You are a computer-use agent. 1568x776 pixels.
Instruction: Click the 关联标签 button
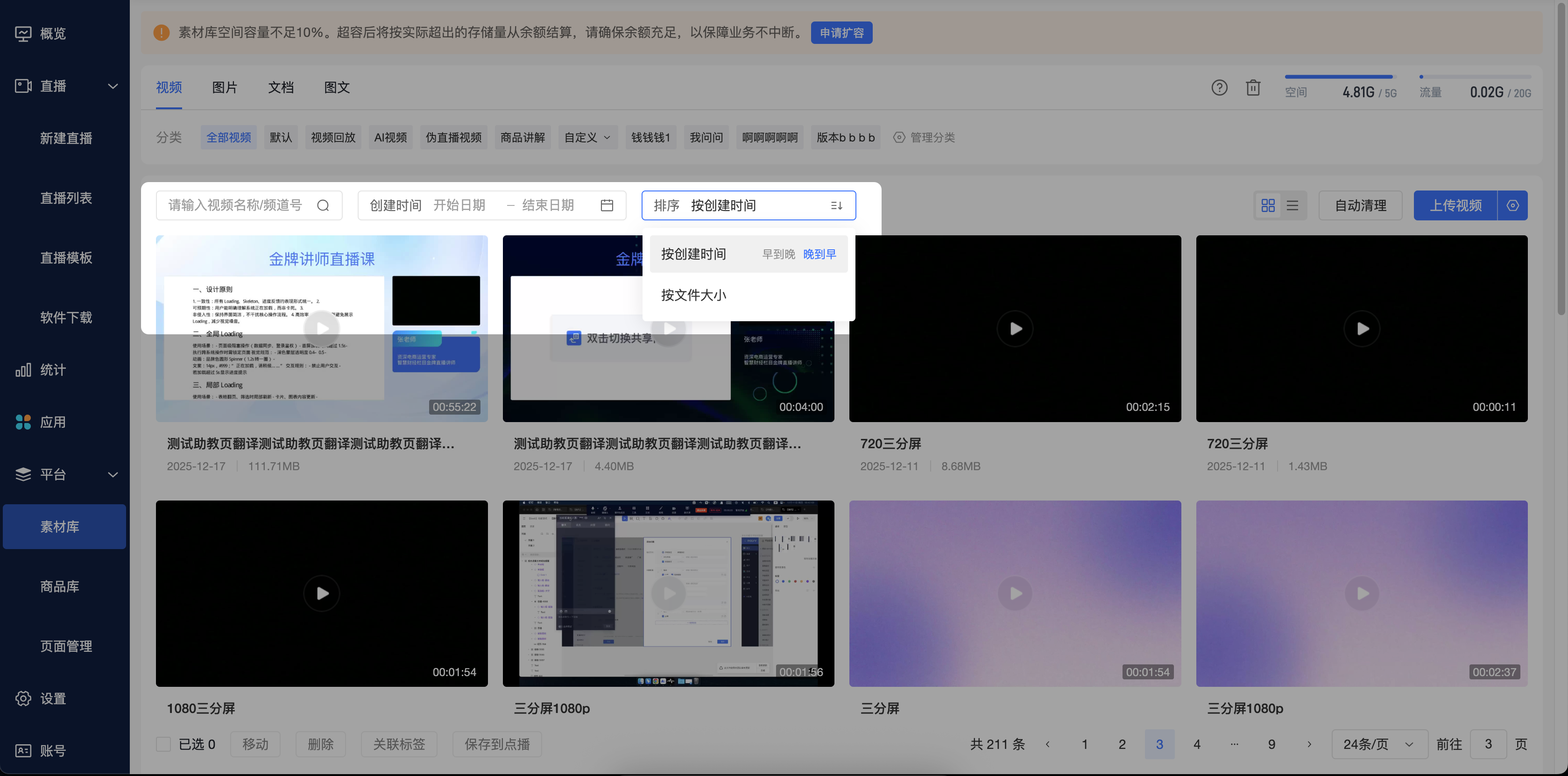399,744
